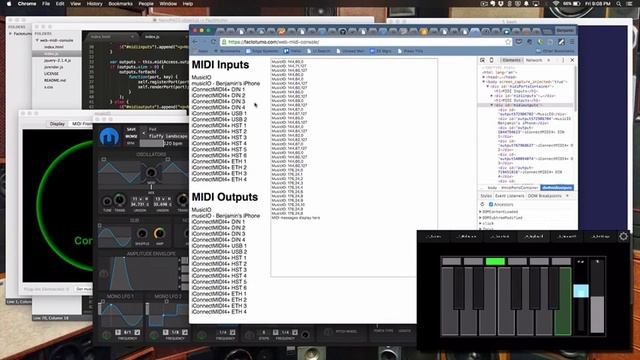Open Spotlight search in menu bar
The image size is (640, 360).
point(618,4)
